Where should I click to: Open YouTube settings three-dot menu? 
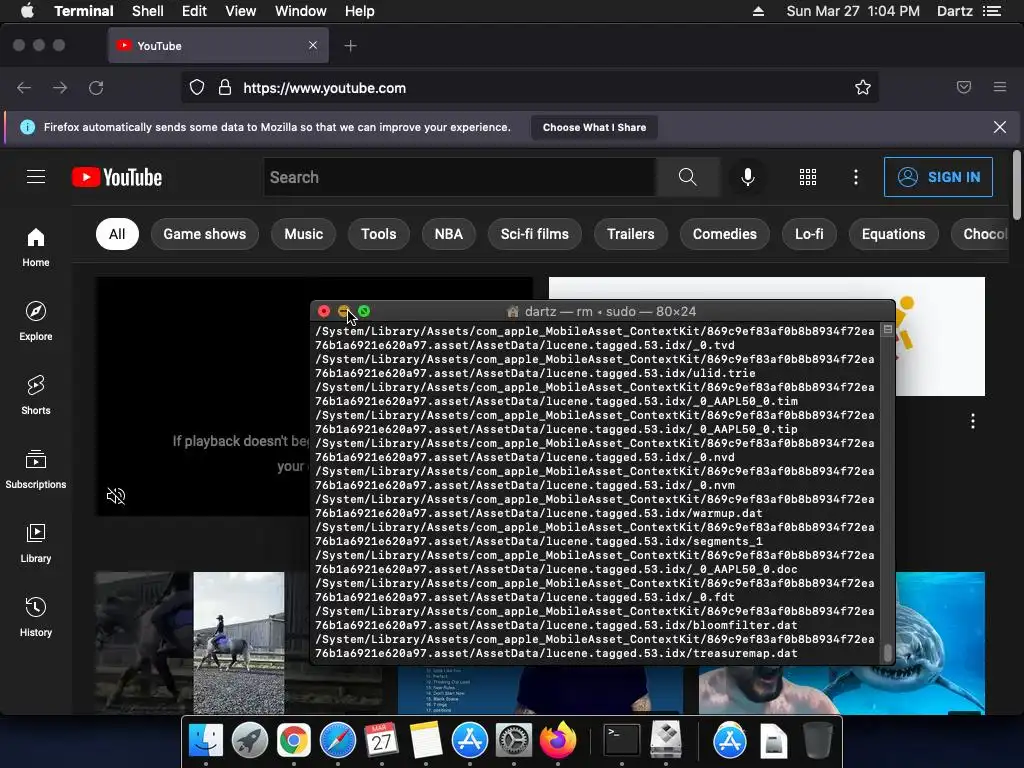[x=856, y=177]
